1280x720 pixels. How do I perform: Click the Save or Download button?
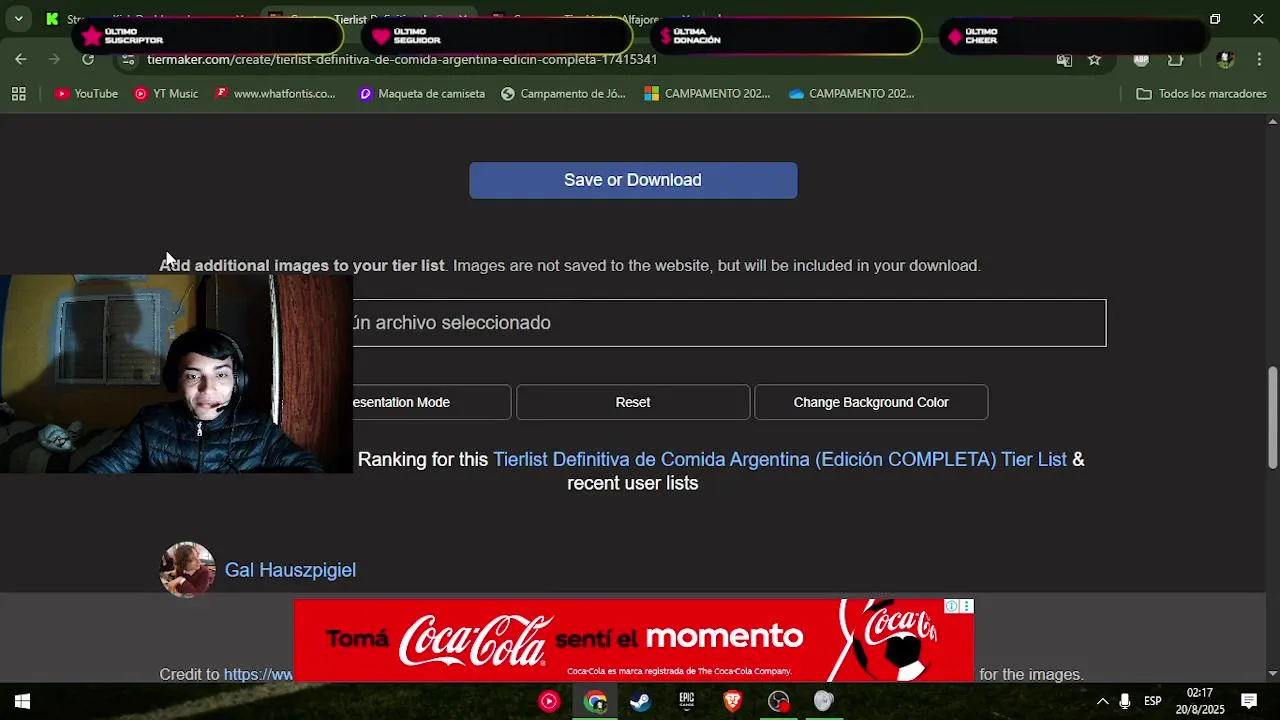click(633, 180)
